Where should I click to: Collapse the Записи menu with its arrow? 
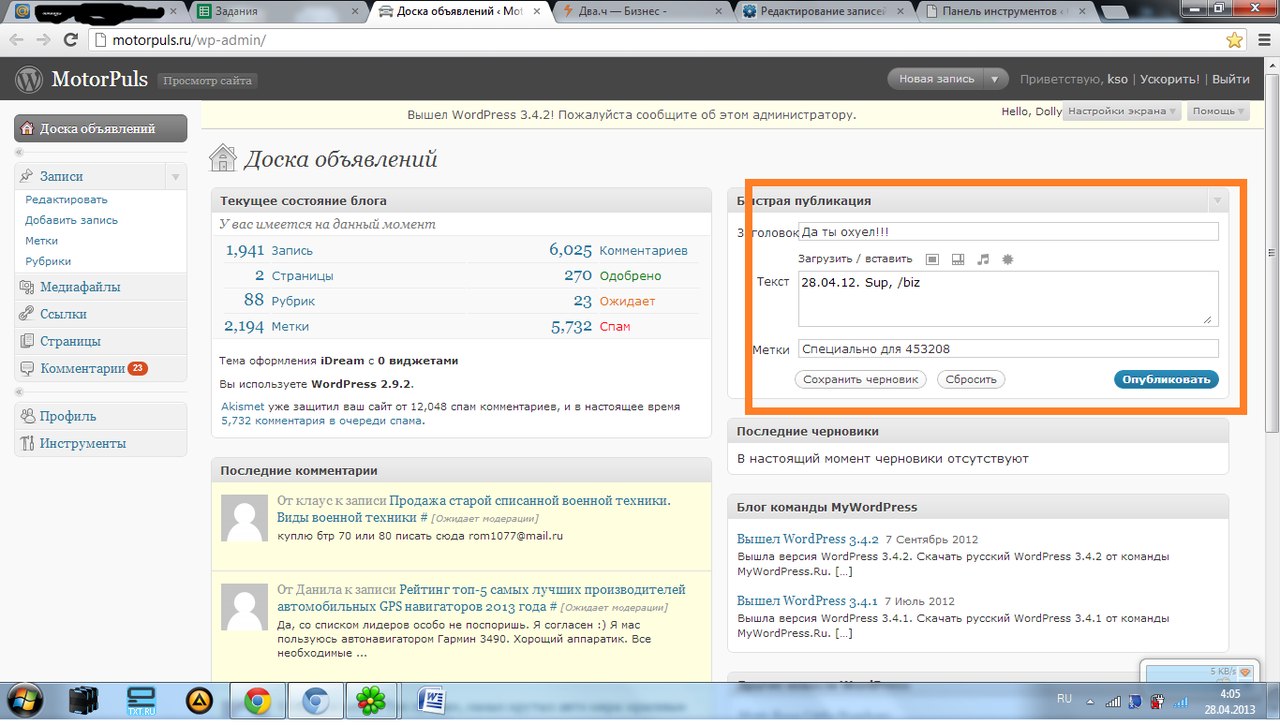[x=175, y=176]
